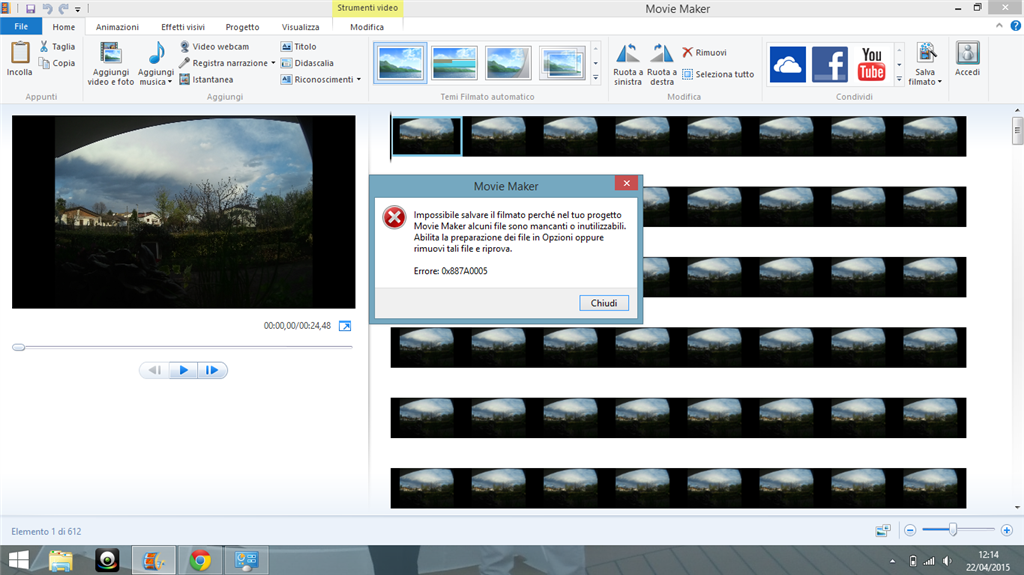Share movie on Facebook

[x=829, y=64]
